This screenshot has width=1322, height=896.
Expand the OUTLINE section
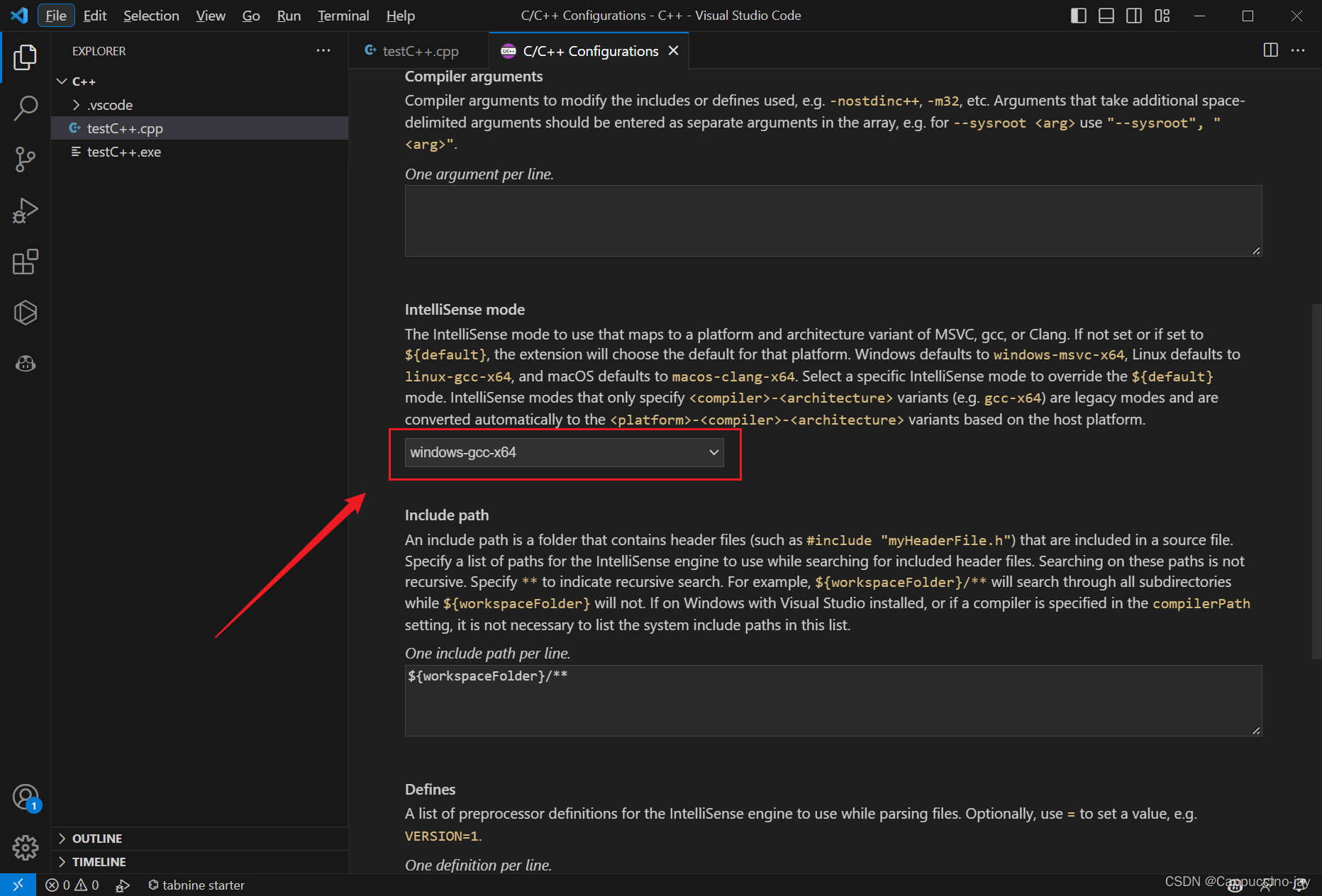click(200, 839)
